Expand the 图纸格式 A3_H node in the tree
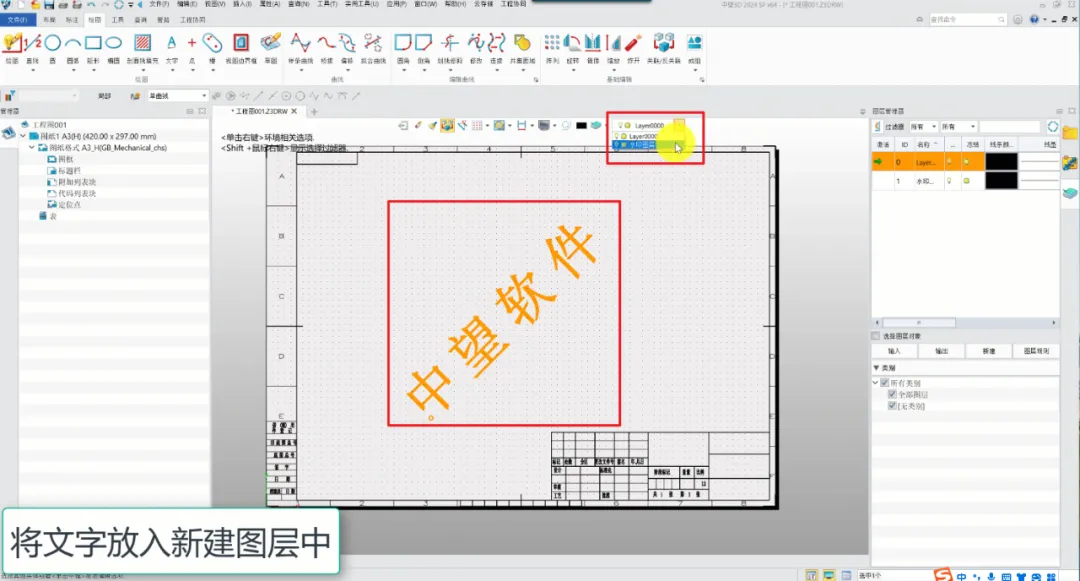Screen dimensions: 1080x581 (x=31, y=147)
